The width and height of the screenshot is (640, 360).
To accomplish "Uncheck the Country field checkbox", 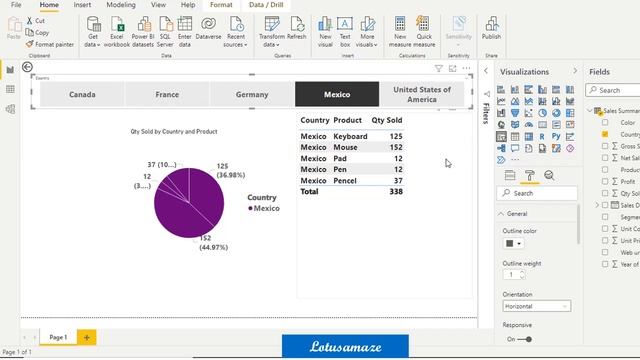I will 605,134.
